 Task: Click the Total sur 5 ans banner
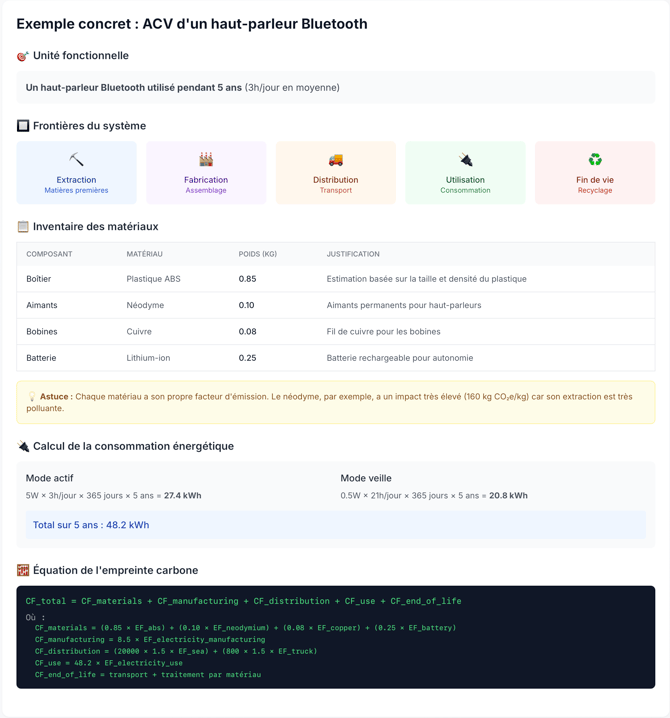[x=335, y=525]
